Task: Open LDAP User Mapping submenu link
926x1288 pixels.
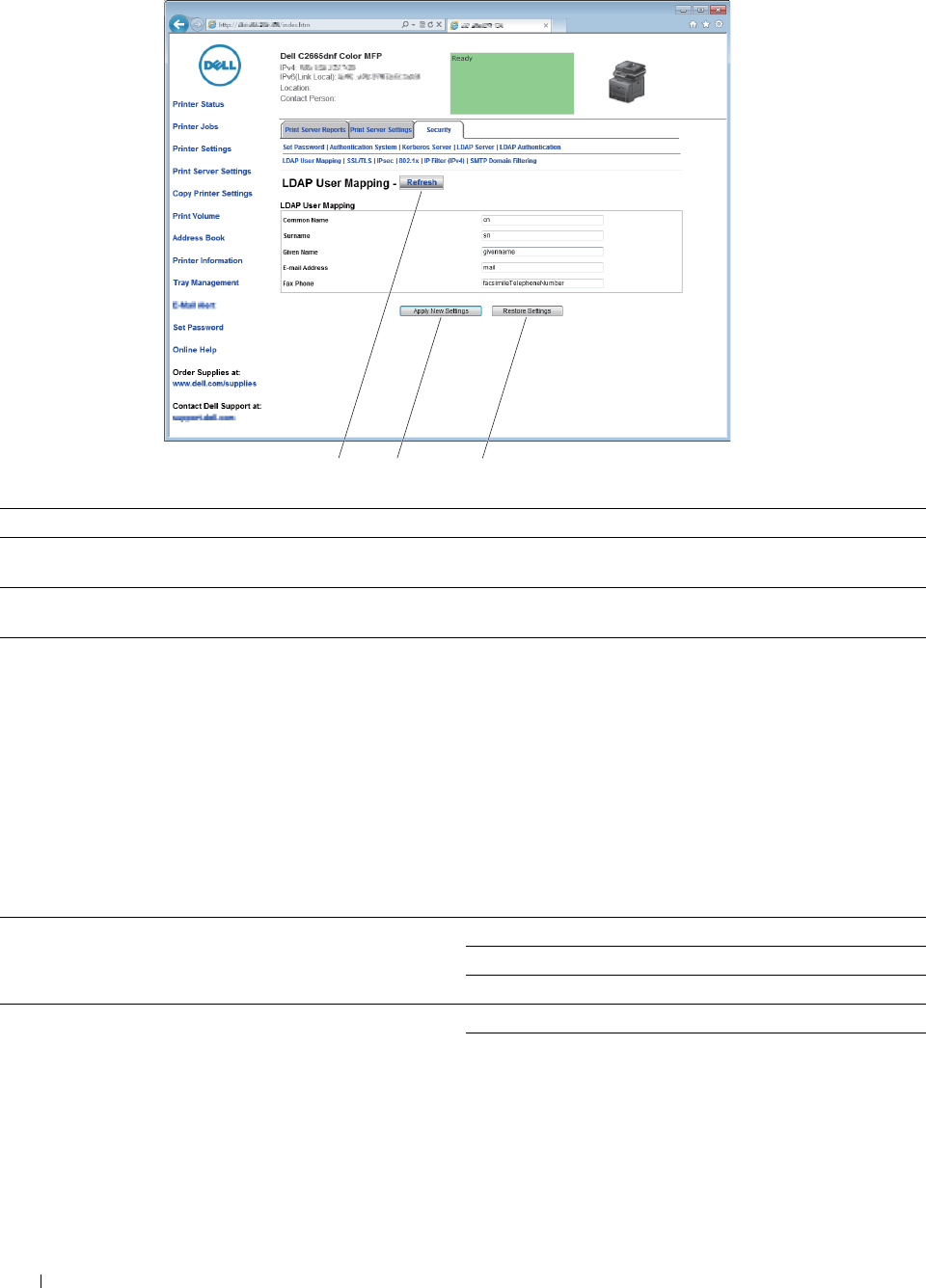Action: click(x=312, y=161)
